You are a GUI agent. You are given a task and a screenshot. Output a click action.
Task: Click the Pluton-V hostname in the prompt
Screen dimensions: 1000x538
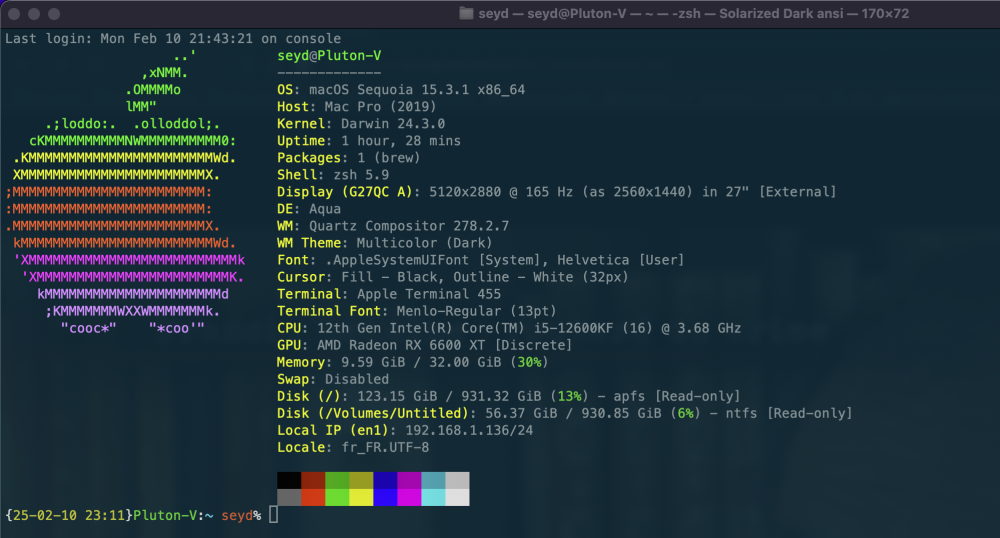(165, 515)
